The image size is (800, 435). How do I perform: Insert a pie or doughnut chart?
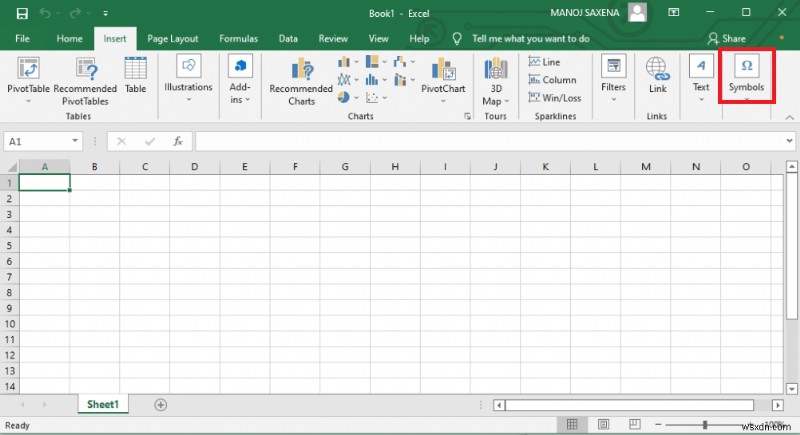coord(347,97)
